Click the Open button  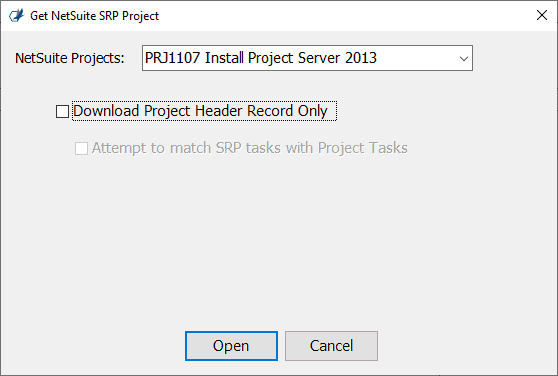[231, 346]
